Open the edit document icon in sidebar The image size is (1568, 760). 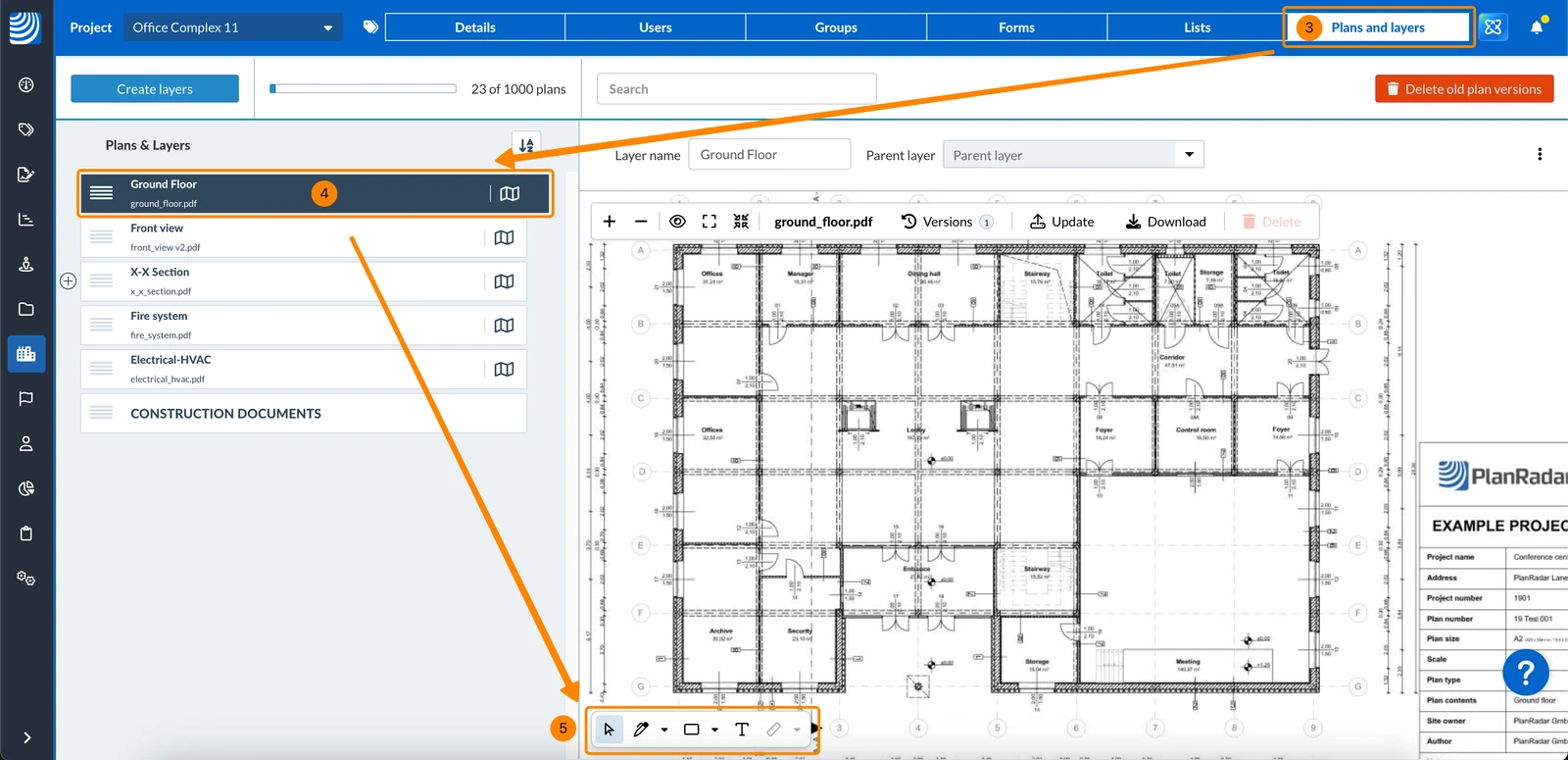26,175
